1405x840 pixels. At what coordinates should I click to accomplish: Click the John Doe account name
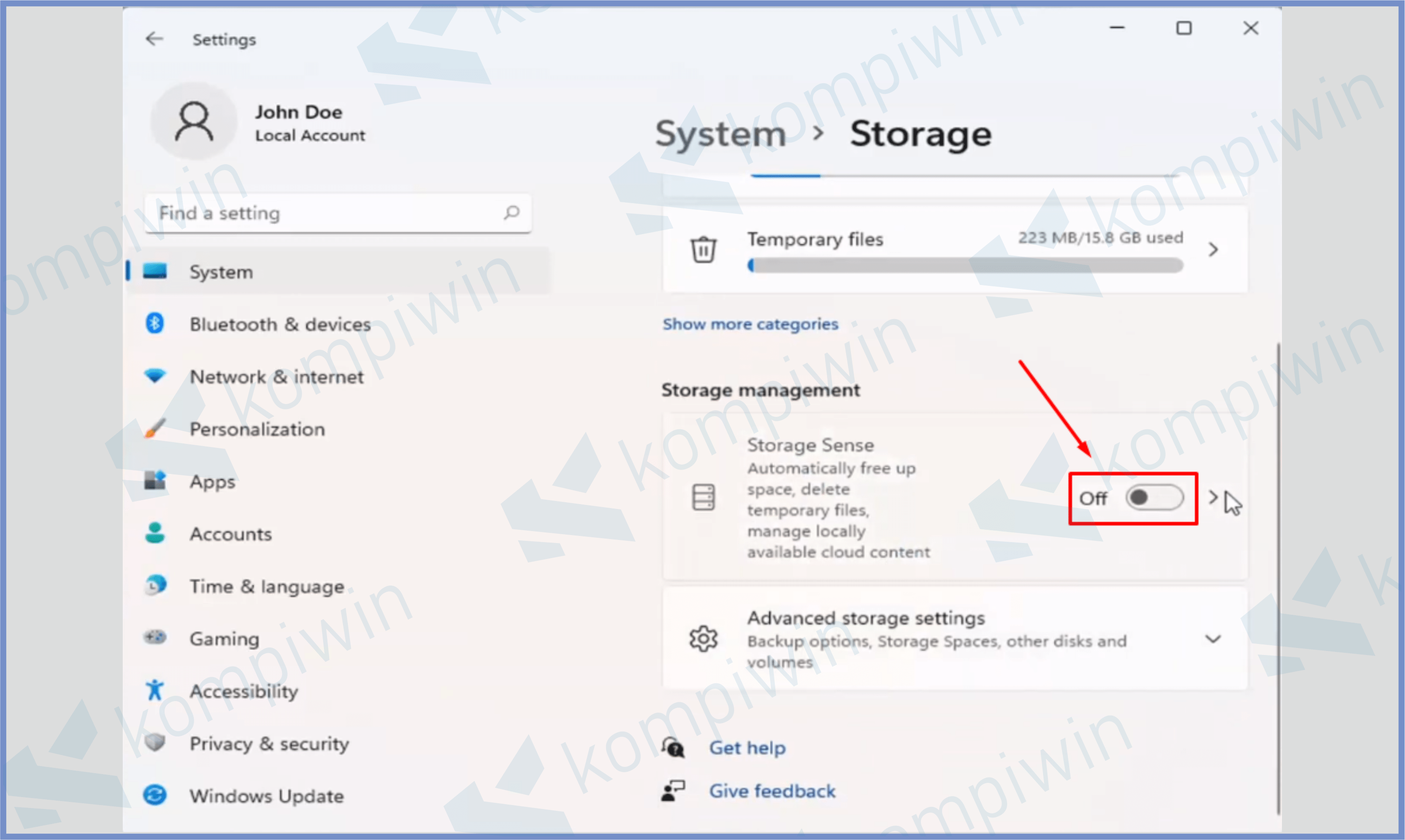pyautogui.click(x=298, y=112)
